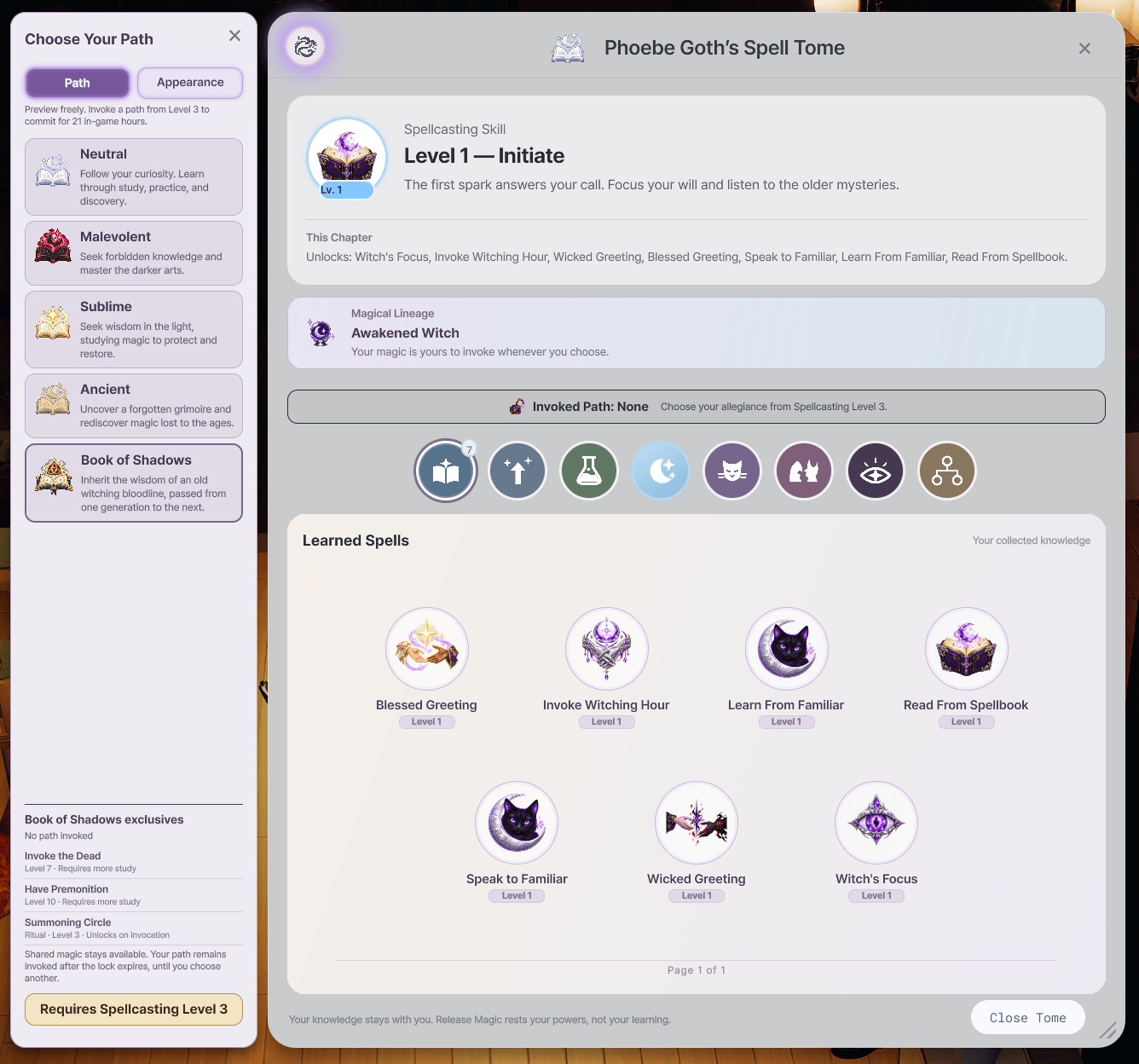1139x1064 pixels.
Task: Preview the Ancient path card
Action: click(x=134, y=406)
